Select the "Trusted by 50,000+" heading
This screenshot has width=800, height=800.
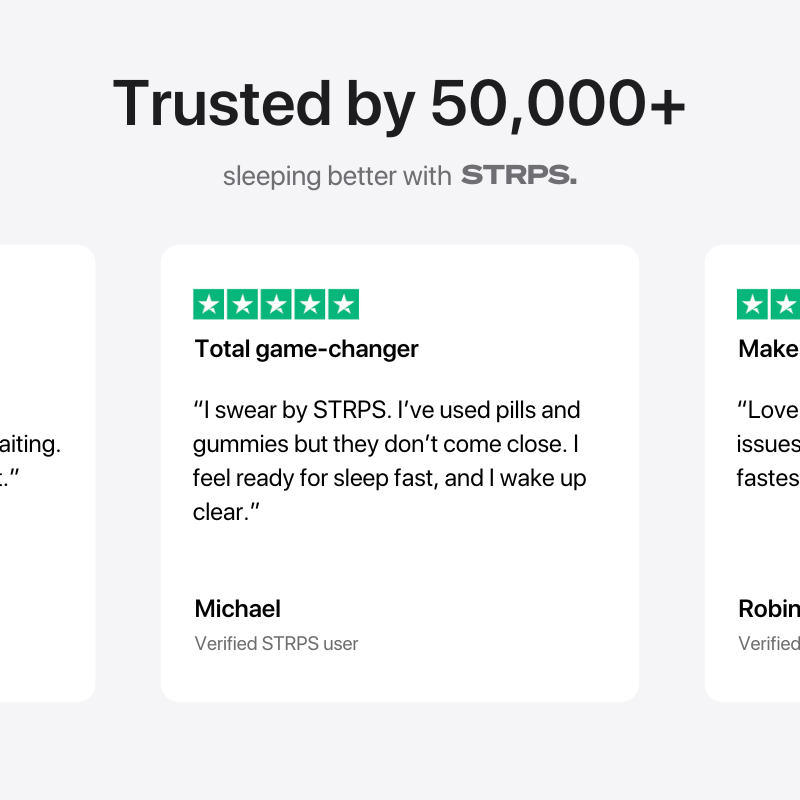tap(399, 102)
